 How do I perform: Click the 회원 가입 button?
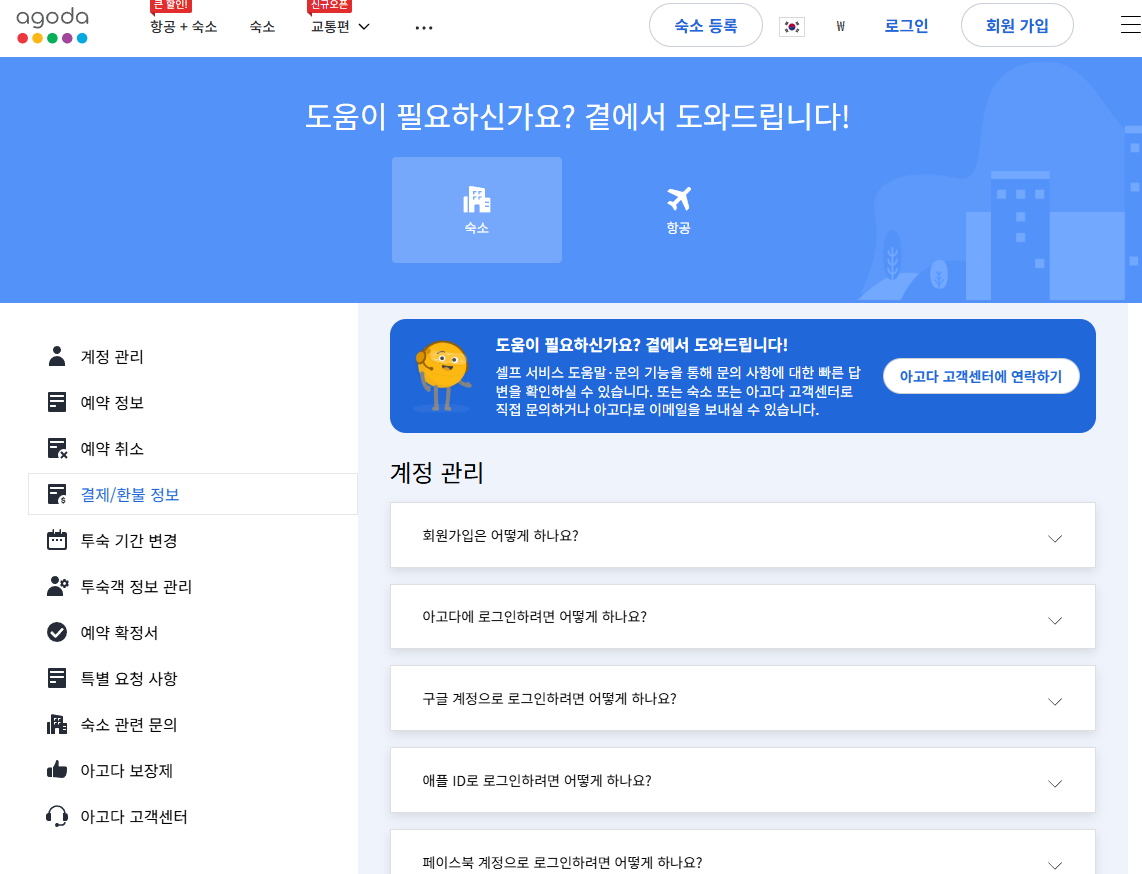pyautogui.click(x=1017, y=25)
